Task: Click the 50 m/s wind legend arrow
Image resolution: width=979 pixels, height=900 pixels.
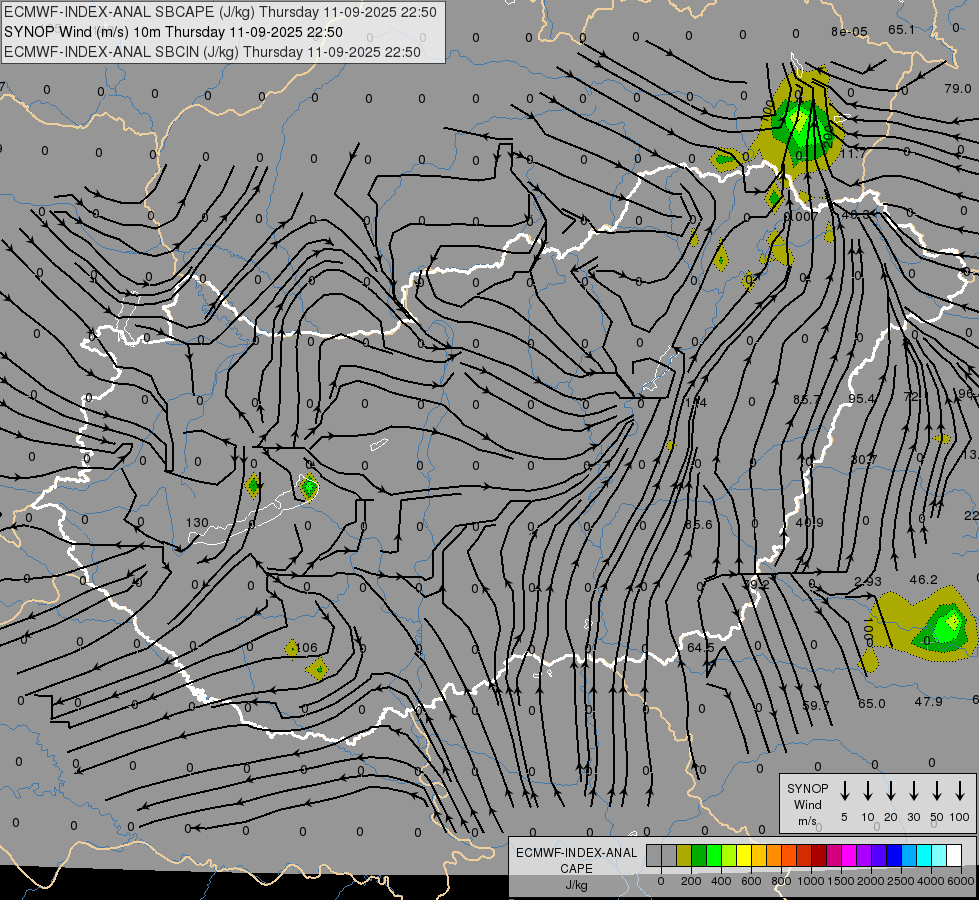Action: click(x=937, y=791)
